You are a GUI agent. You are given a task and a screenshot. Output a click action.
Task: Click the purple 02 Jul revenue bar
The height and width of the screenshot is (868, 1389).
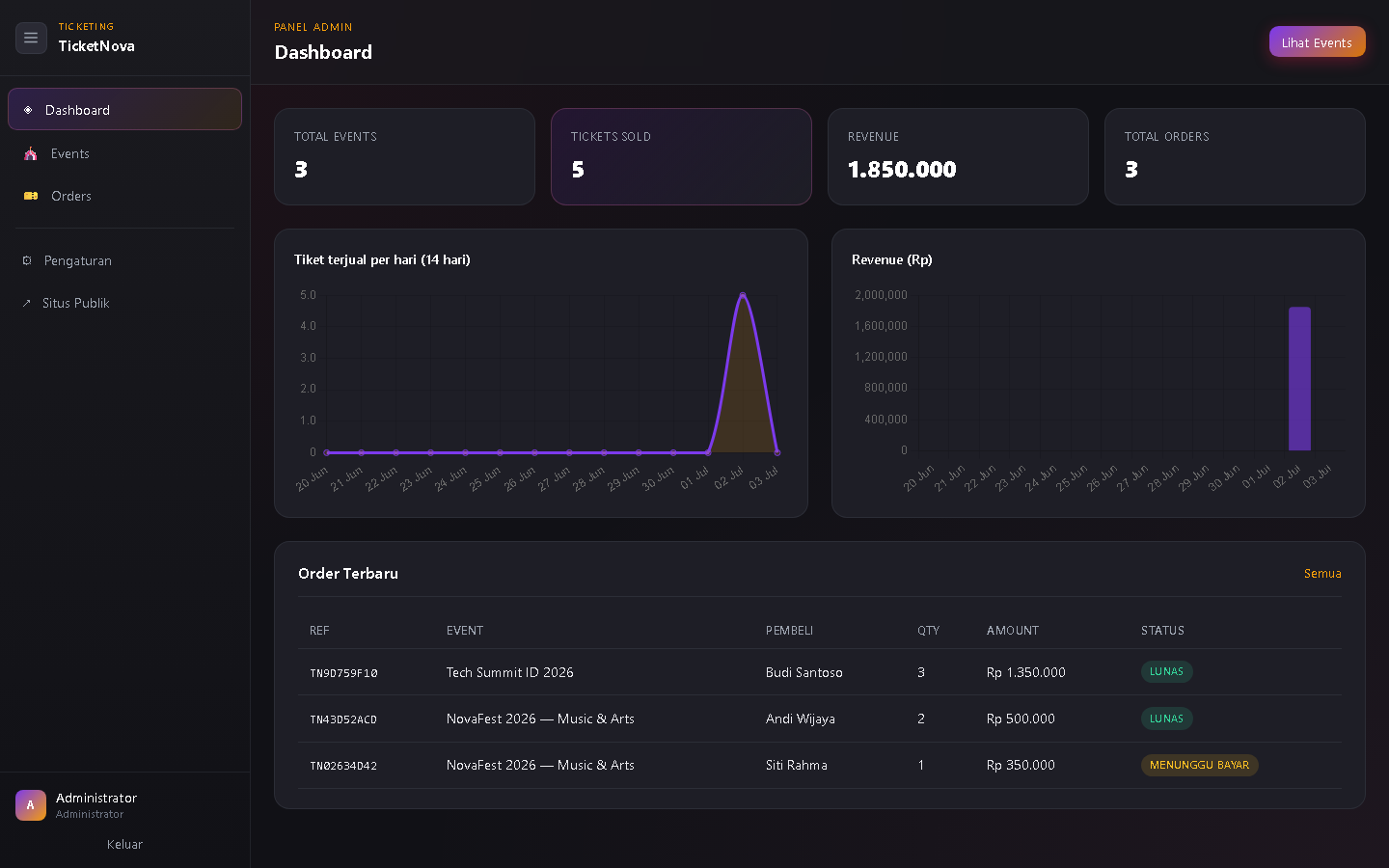pyautogui.click(x=1299, y=378)
